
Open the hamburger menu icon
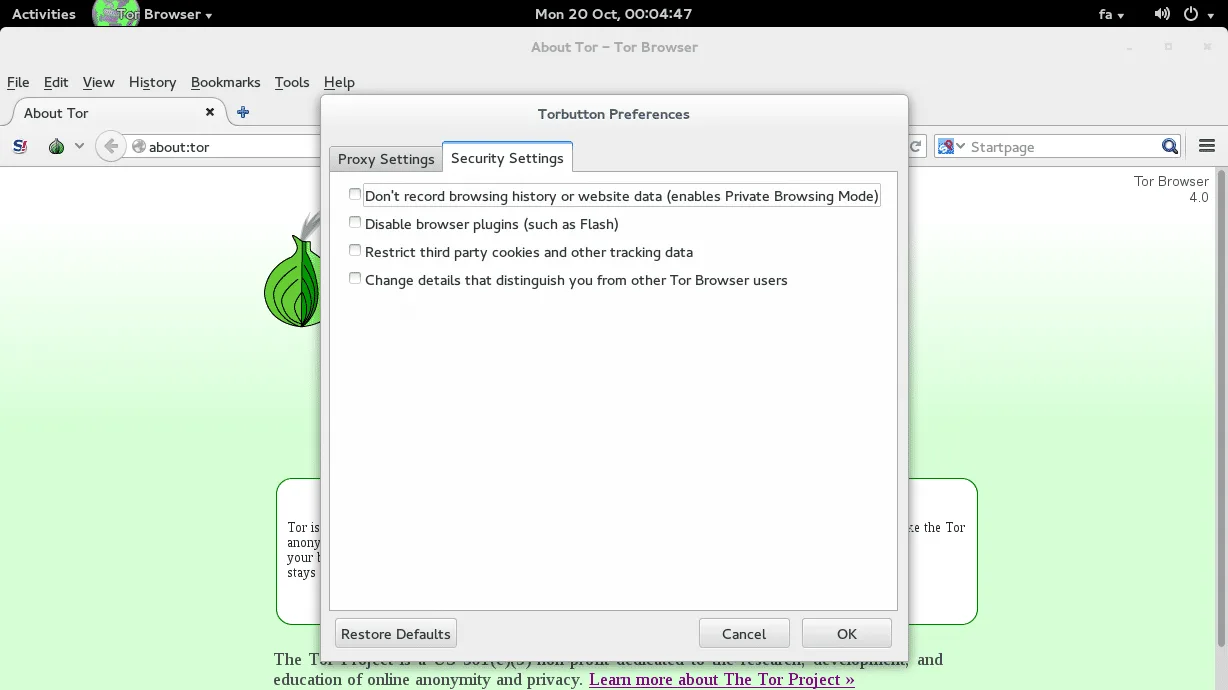tap(1207, 147)
